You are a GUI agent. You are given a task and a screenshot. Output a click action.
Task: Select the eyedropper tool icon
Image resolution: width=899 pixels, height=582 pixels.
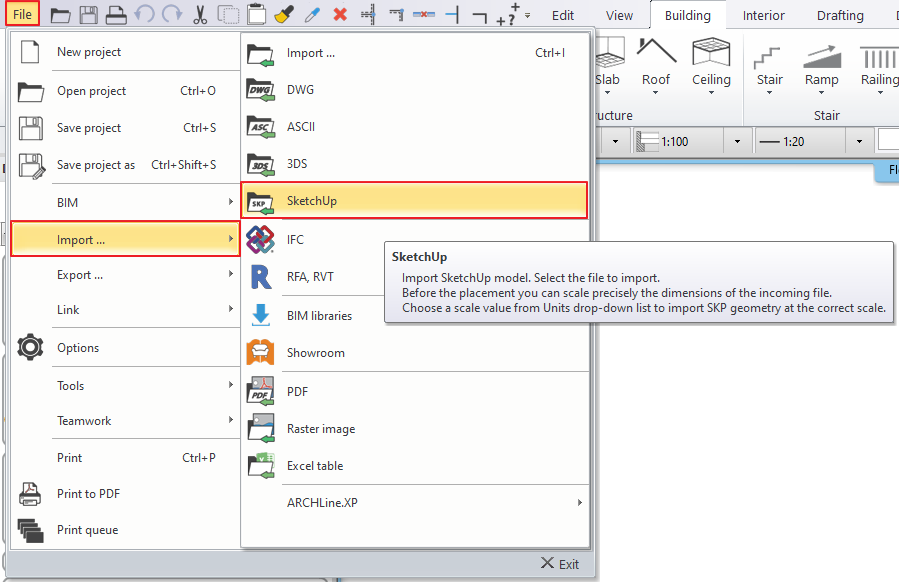(312, 15)
